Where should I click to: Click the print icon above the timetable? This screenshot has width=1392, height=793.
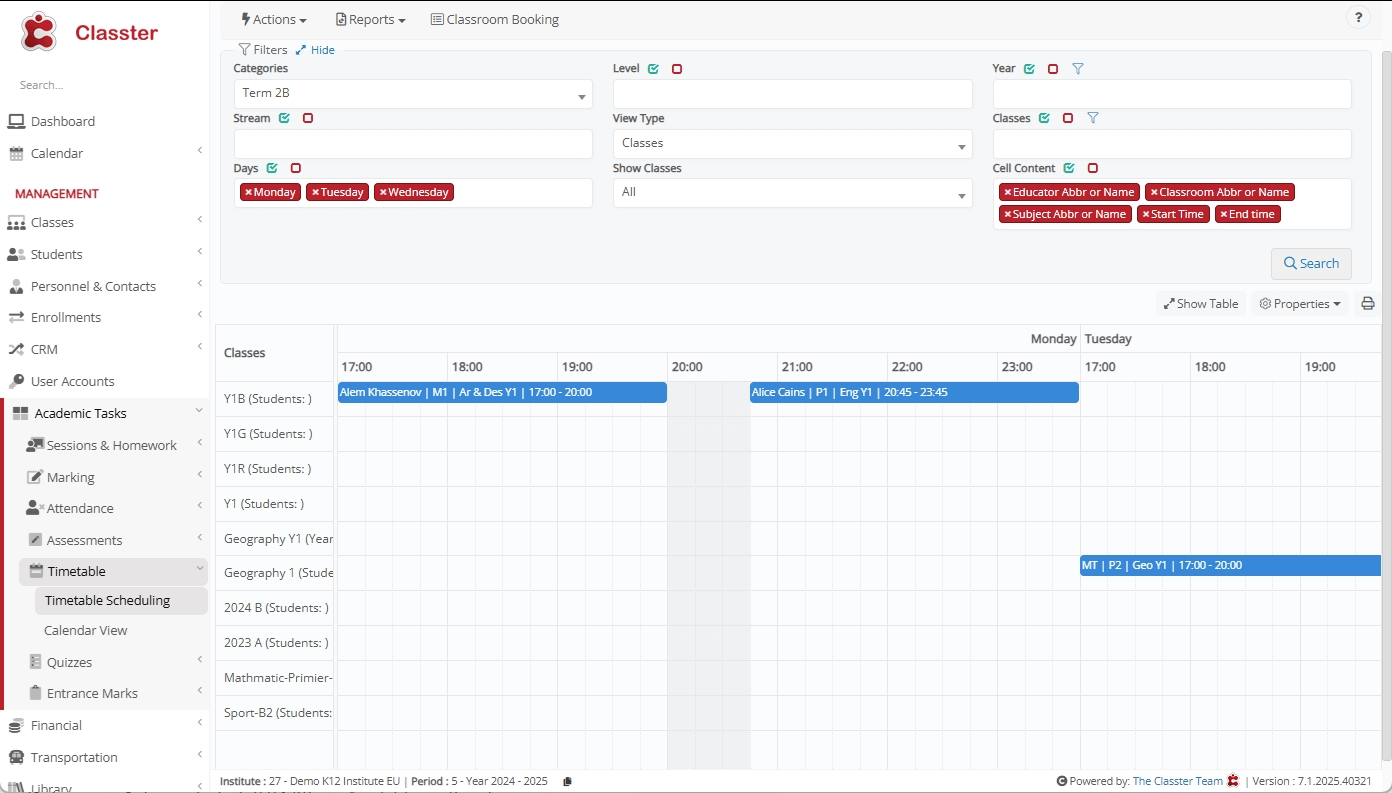tap(1367, 304)
